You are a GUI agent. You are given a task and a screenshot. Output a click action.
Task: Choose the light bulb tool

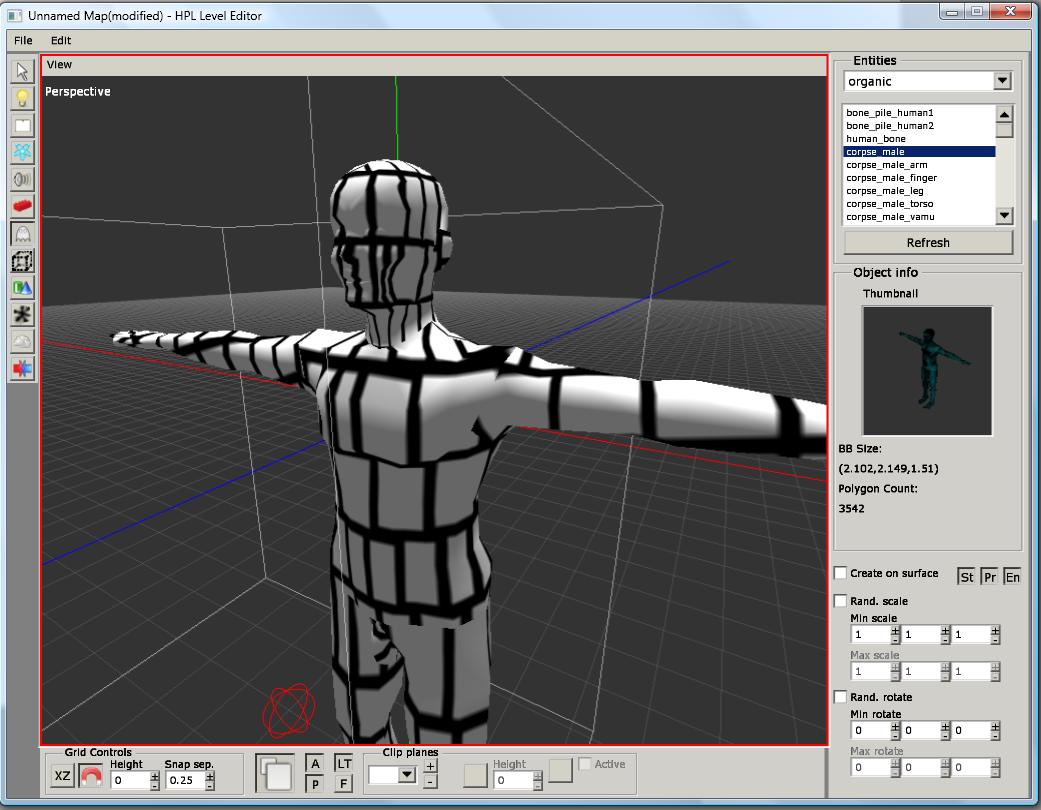click(x=22, y=98)
